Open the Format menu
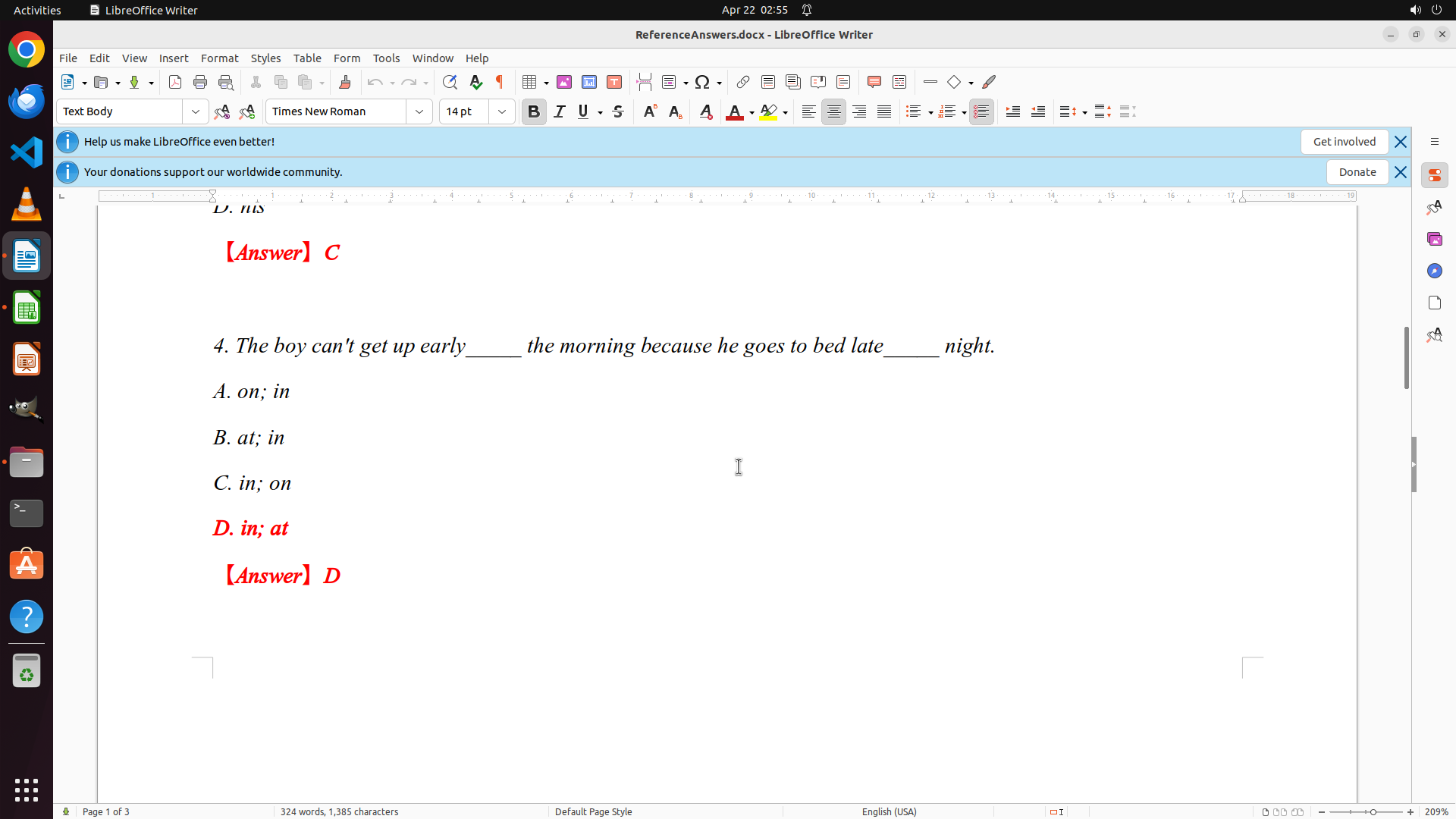 coord(219,58)
